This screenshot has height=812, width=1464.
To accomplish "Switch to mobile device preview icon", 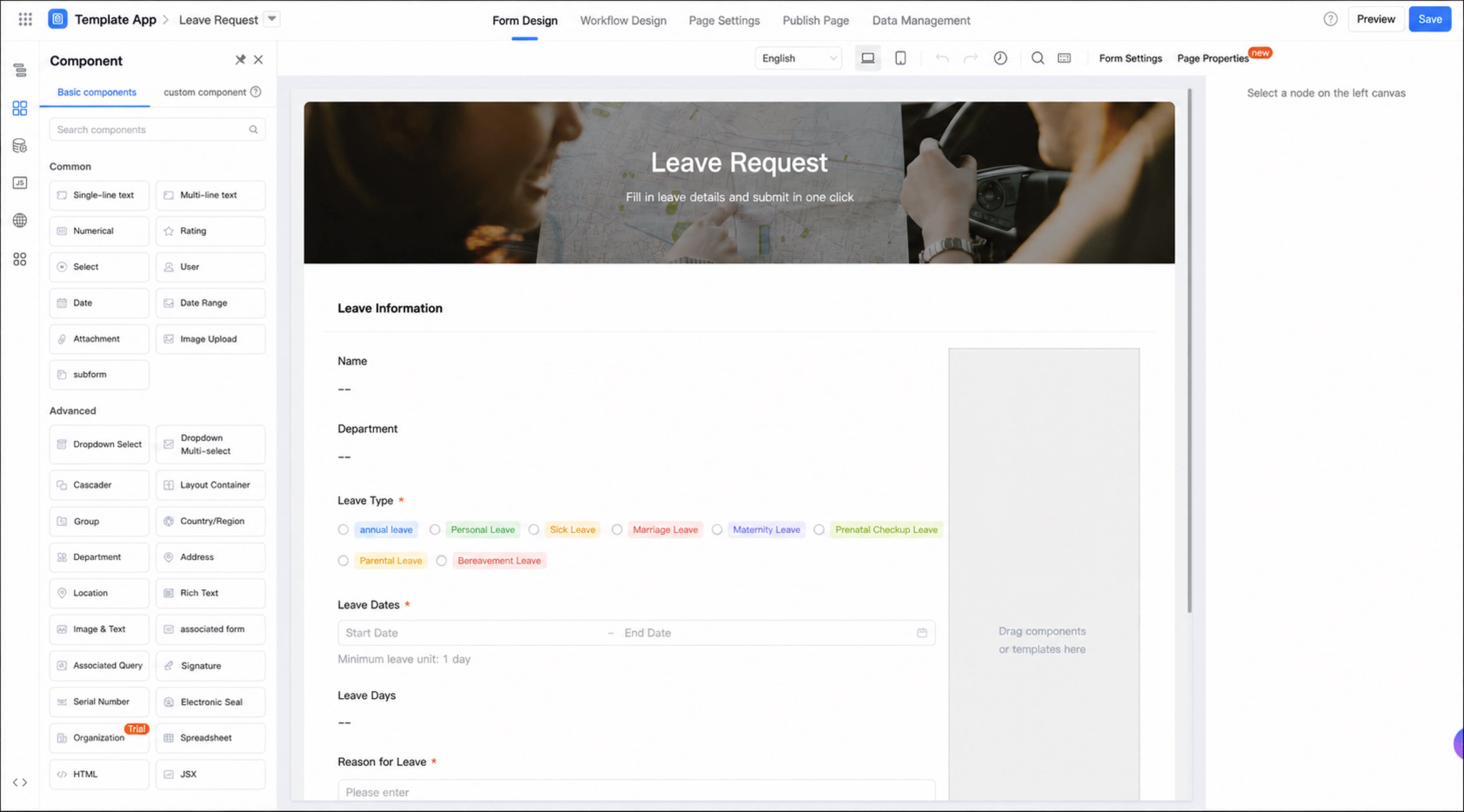I will 900,58.
